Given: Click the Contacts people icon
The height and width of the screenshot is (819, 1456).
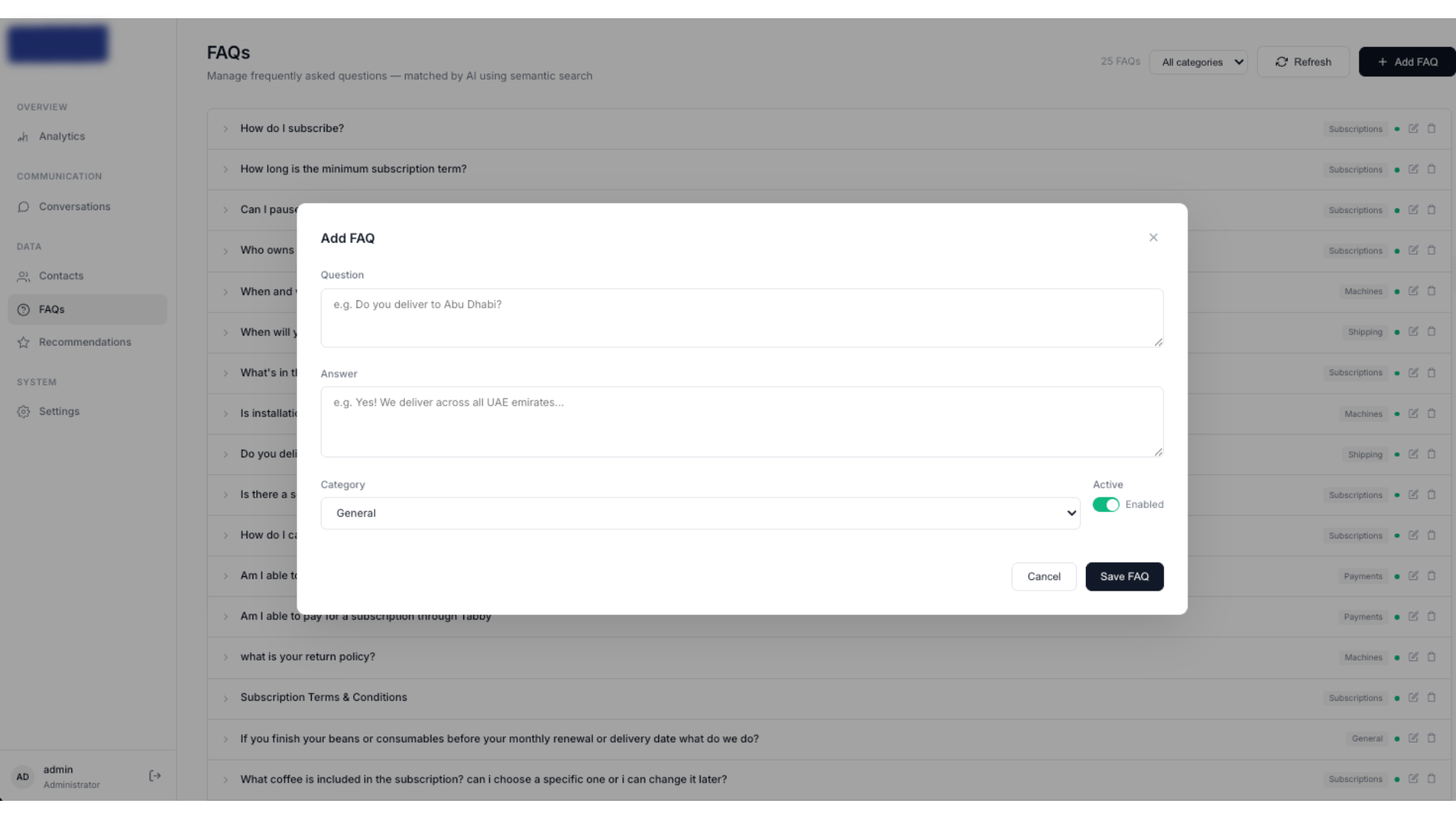Looking at the screenshot, I should (x=24, y=277).
